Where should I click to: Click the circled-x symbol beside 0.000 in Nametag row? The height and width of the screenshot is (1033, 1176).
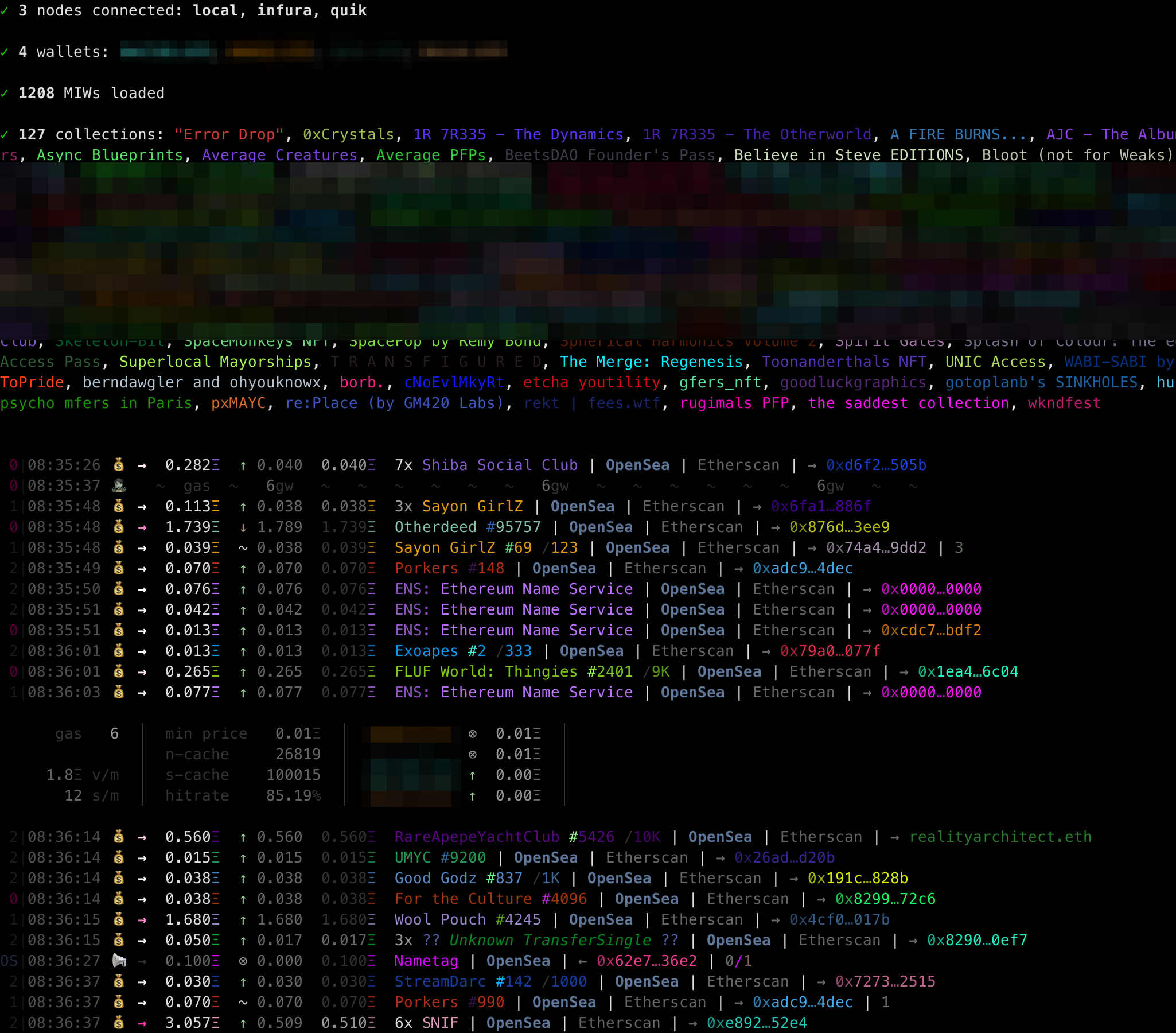coord(243,961)
